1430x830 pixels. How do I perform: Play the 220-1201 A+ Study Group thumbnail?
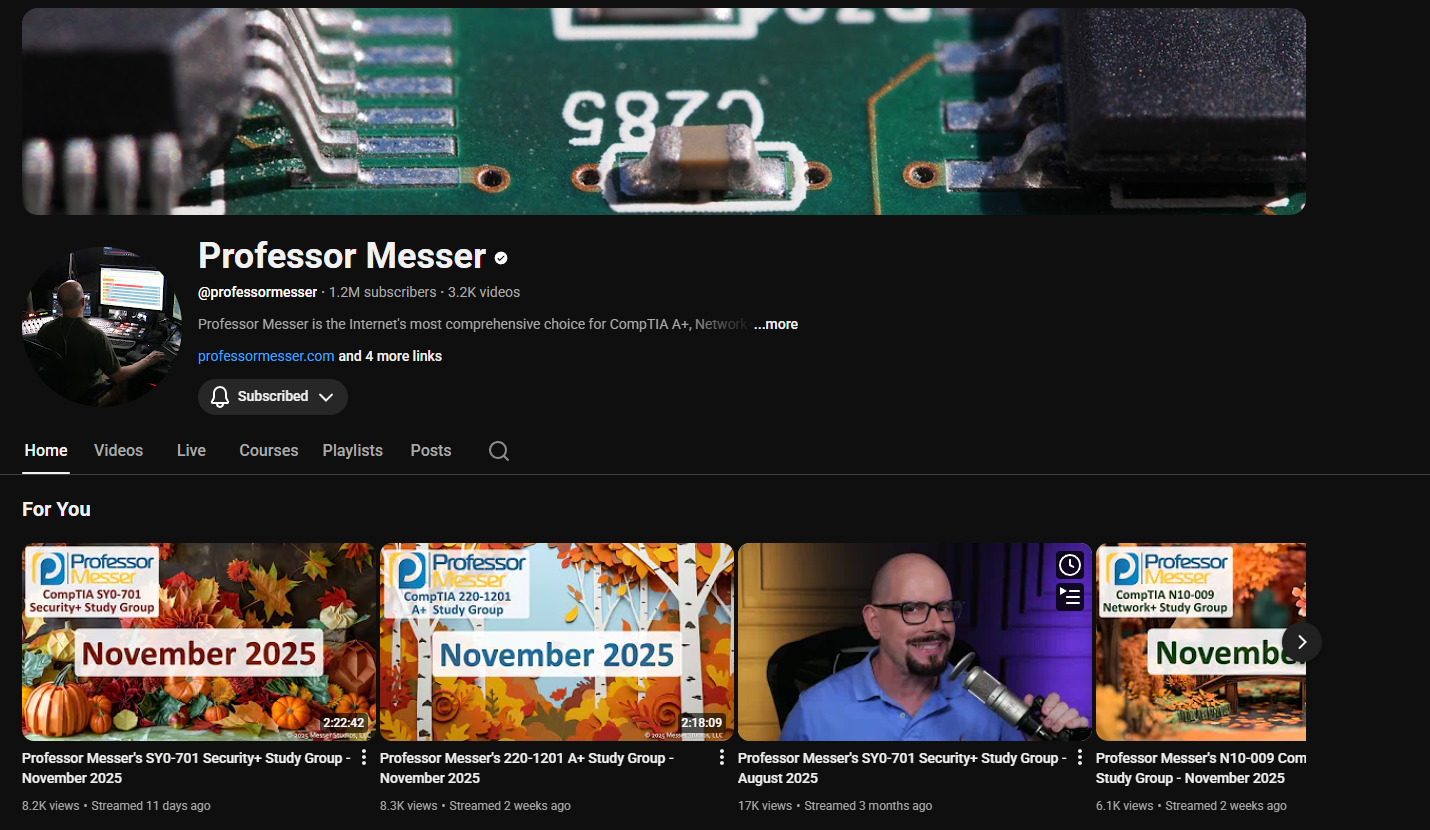coord(556,642)
